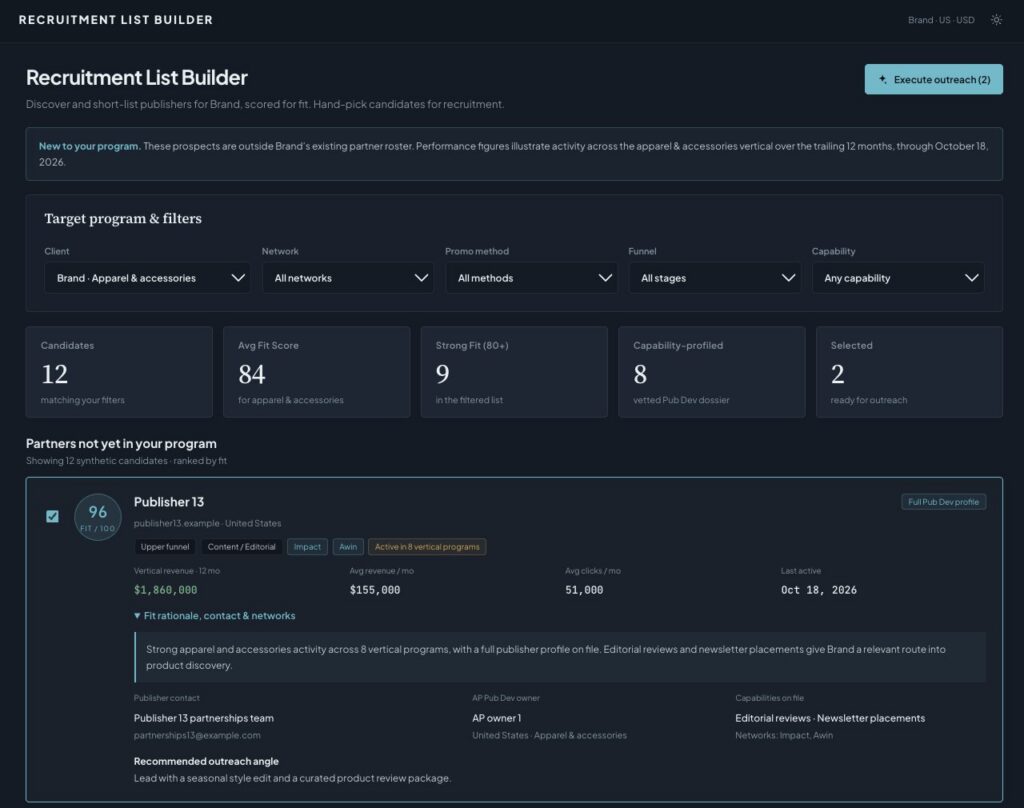
Task: Click Publisher 13 partnerships team contact
Action: pyautogui.click(x=204, y=718)
